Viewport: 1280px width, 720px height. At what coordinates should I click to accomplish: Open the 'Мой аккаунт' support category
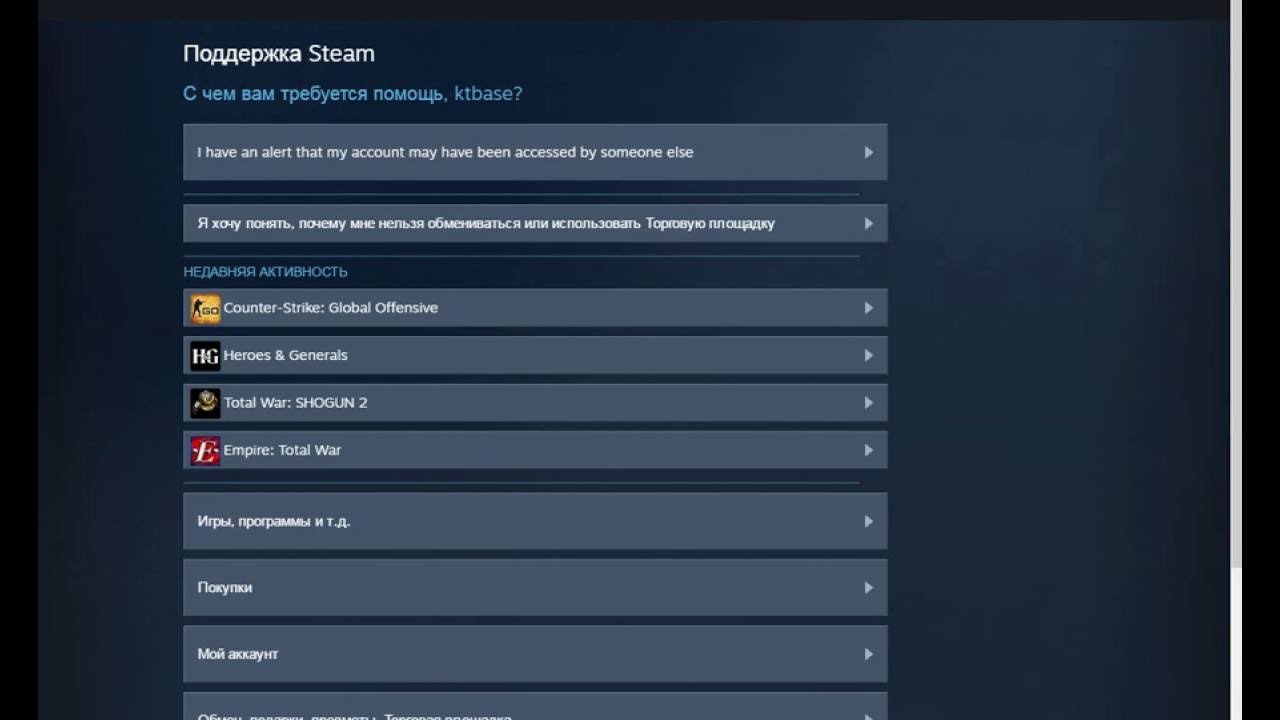(535, 654)
